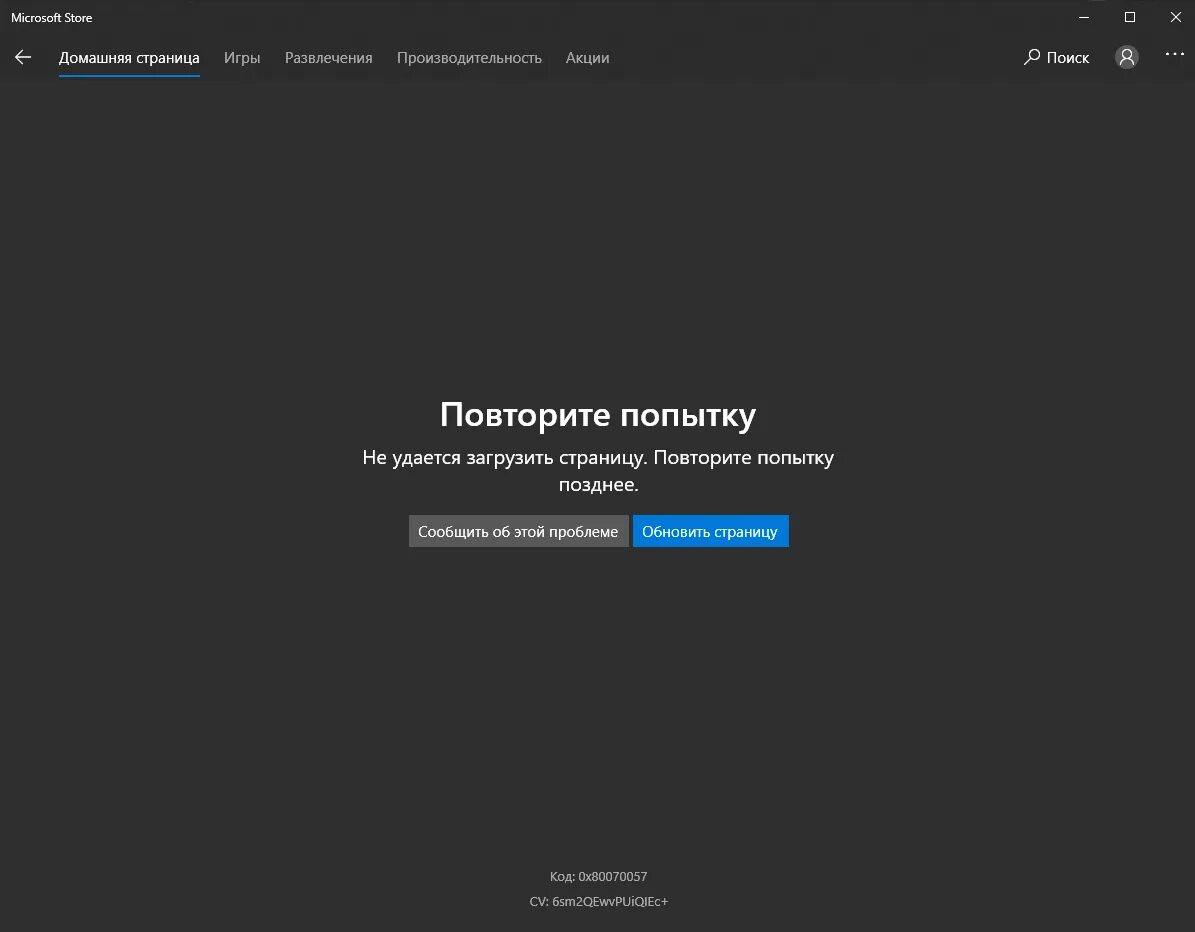Image resolution: width=1195 pixels, height=932 pixels.
Task: Open the three-dot more options menu
Action: pyautogui.click(x=1174, y=54)
